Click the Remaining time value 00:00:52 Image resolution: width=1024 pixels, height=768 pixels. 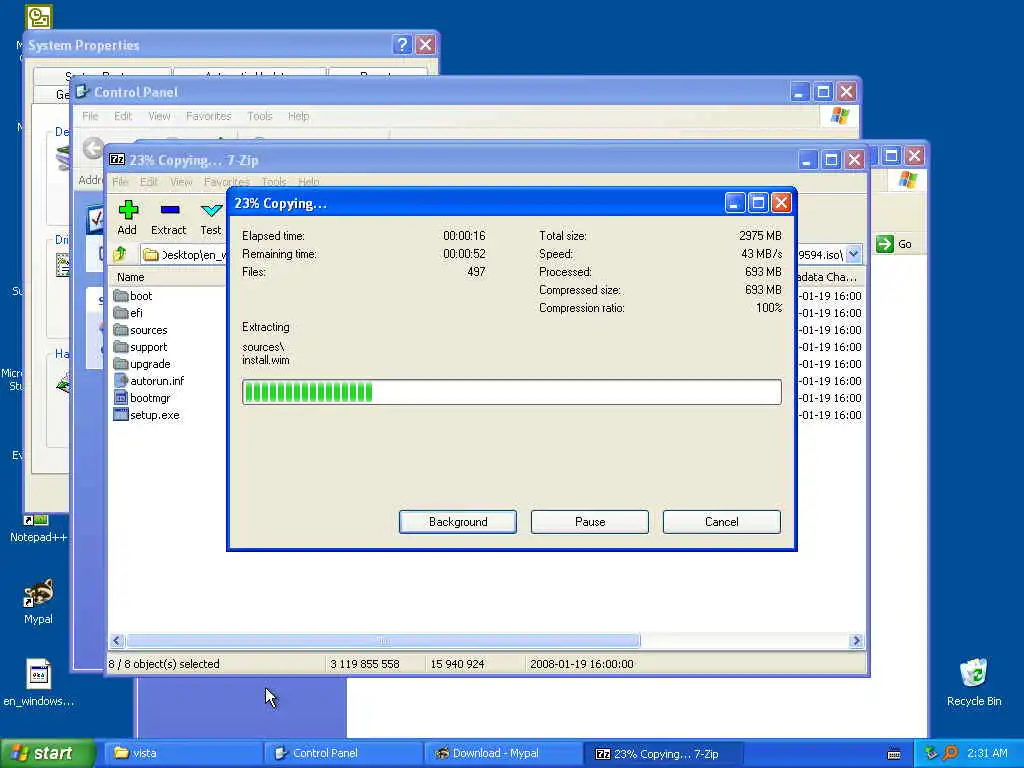click(464, 253)
